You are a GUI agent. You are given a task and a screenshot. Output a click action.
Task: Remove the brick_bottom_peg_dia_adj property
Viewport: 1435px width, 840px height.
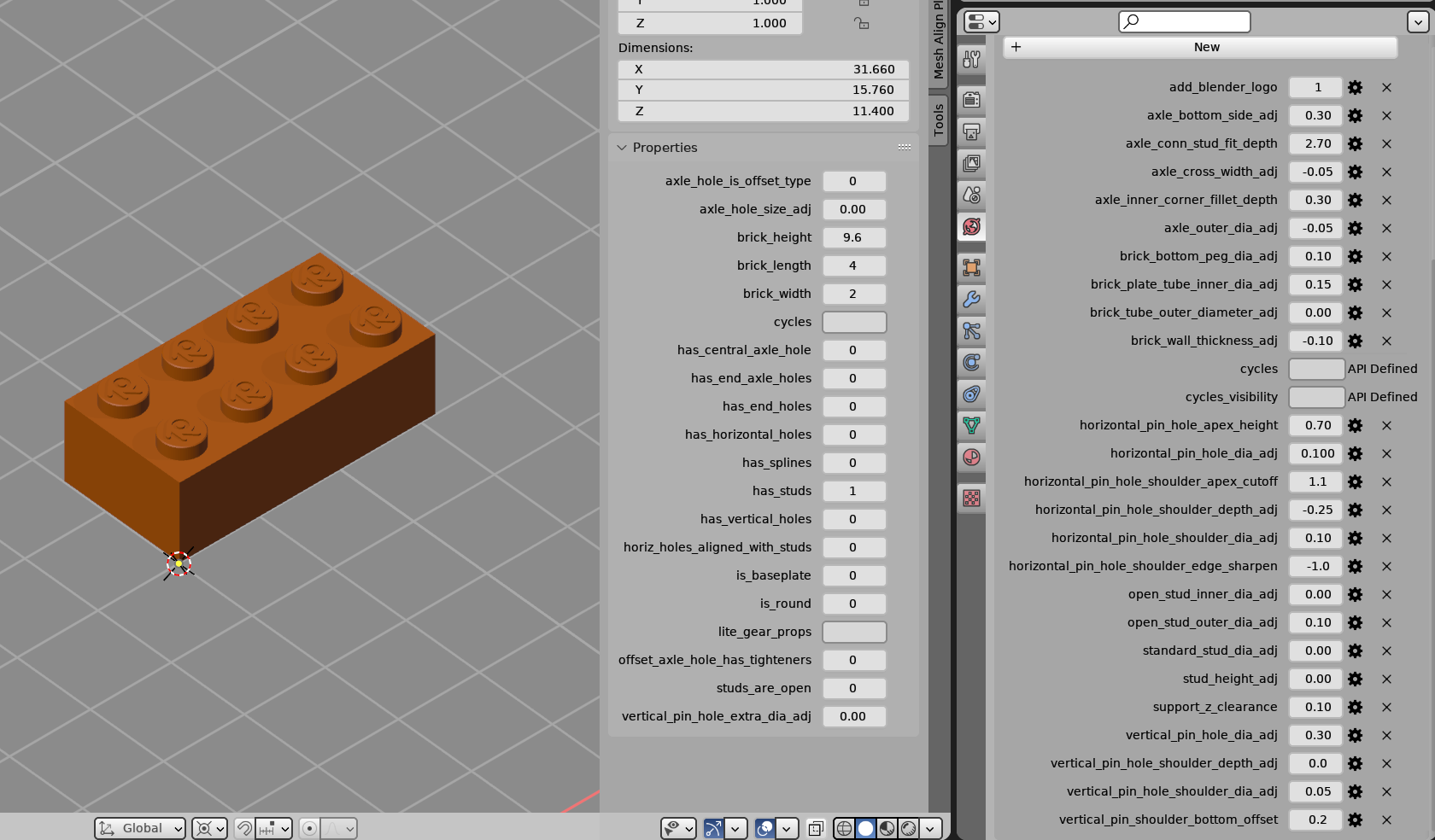(1386, 256)
